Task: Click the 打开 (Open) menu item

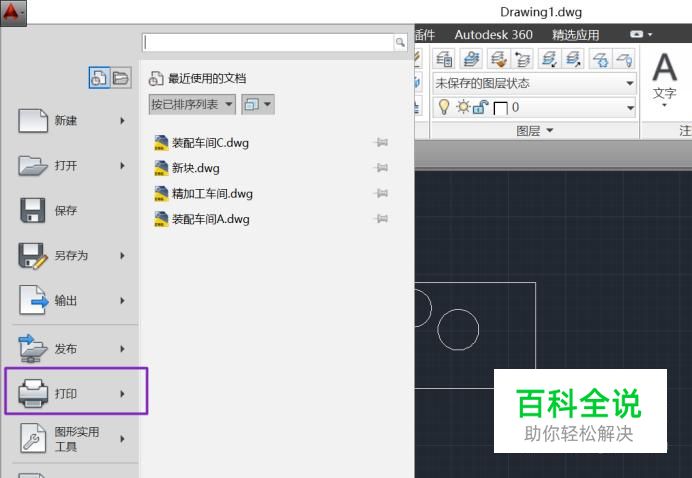Action: coord(73,166)
